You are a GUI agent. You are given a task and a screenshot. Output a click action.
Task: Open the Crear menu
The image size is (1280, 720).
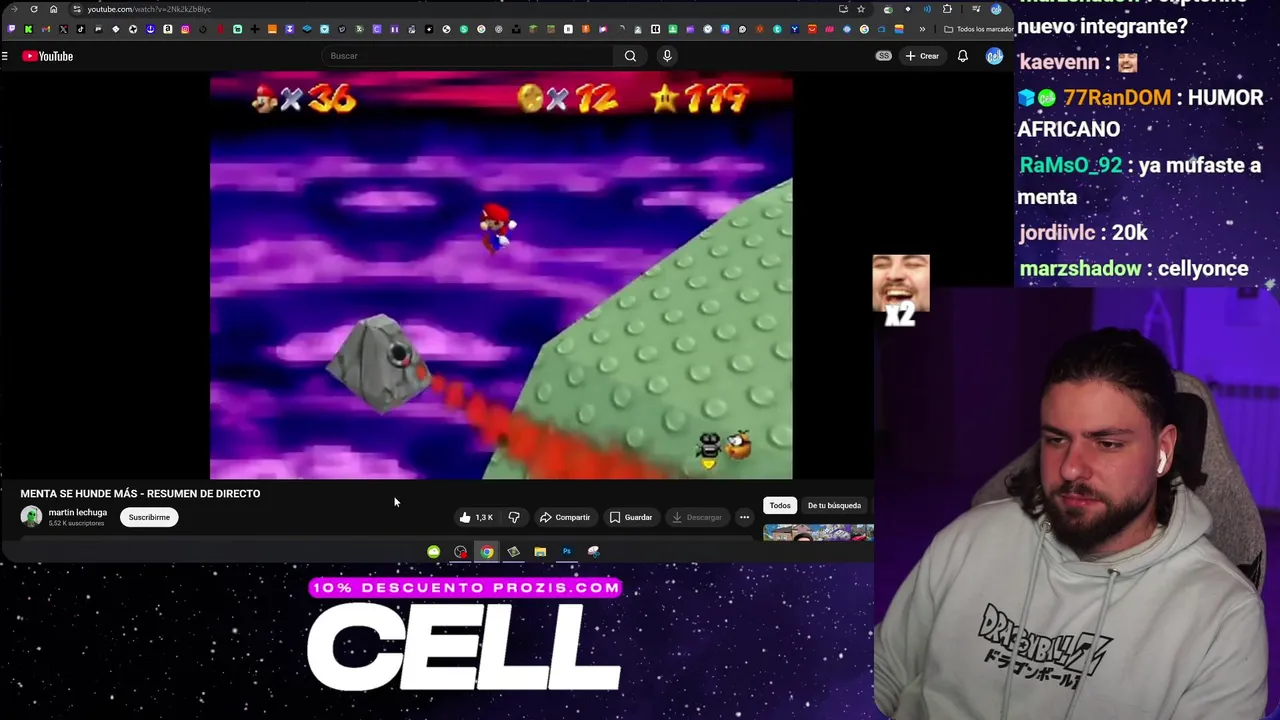point(922,56)
